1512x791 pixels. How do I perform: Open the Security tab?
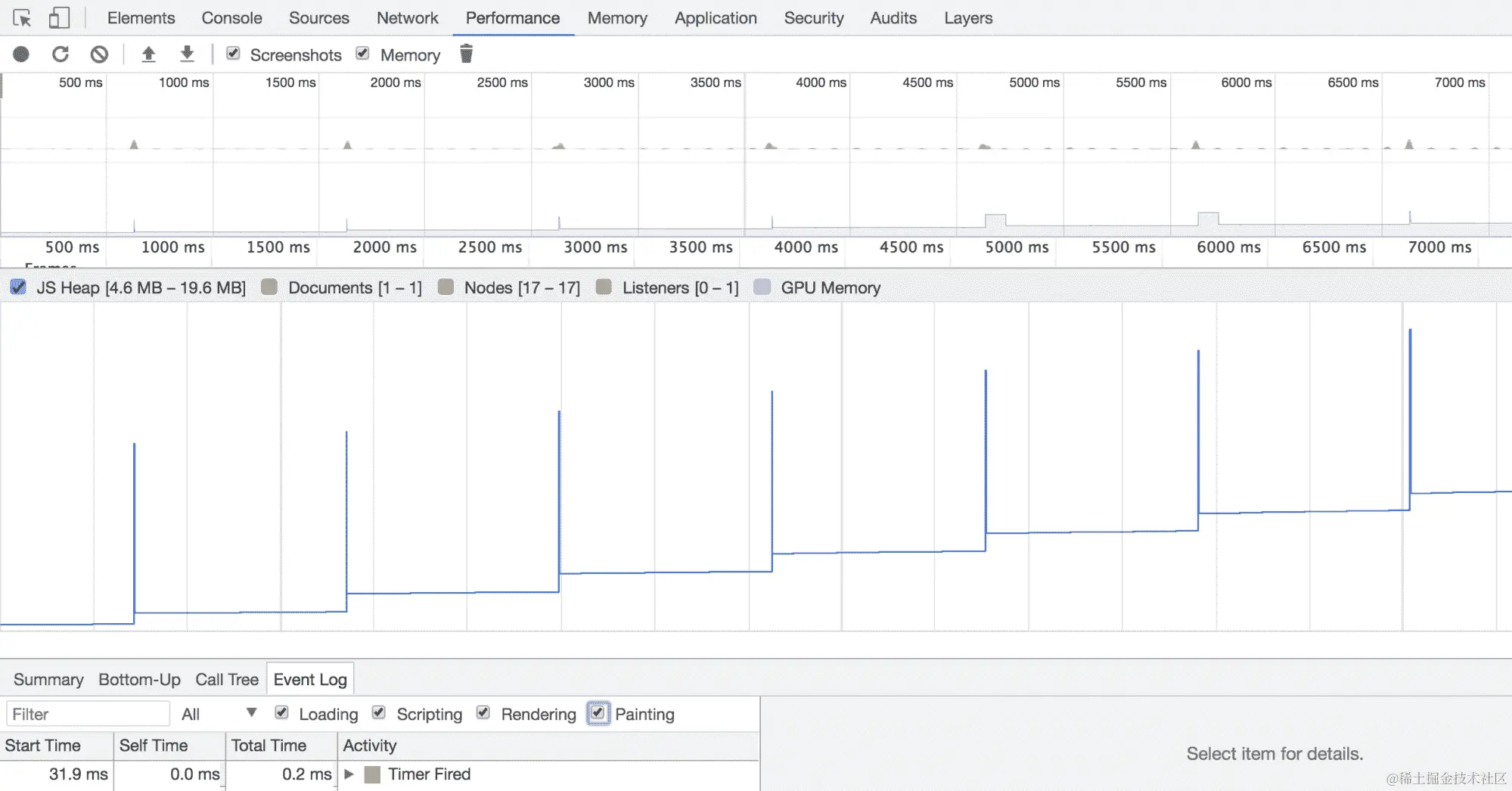pos(814,18)
